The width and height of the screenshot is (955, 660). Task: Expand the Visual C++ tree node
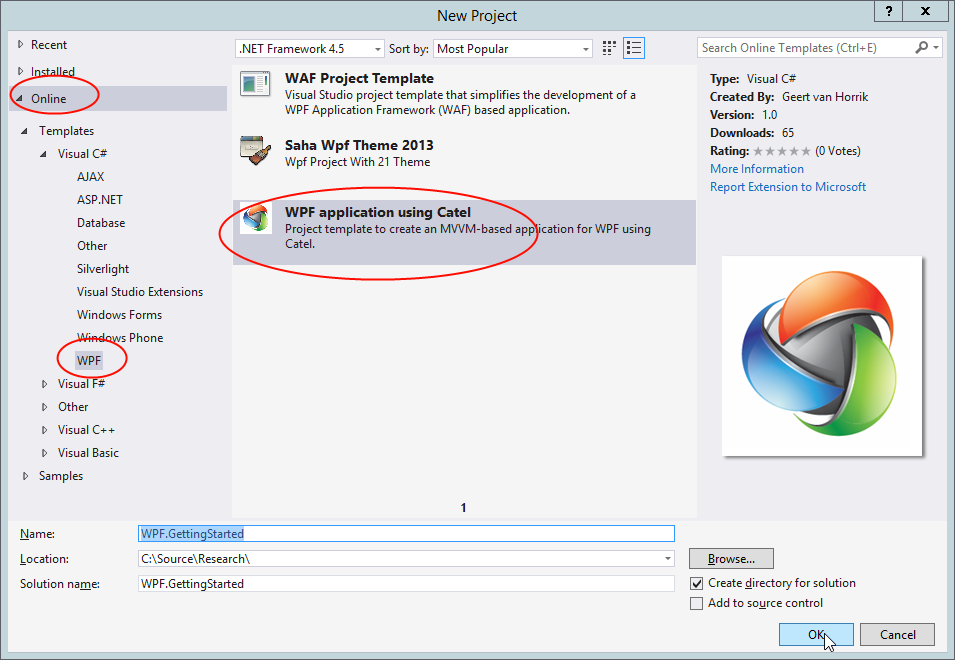point(44,430)
